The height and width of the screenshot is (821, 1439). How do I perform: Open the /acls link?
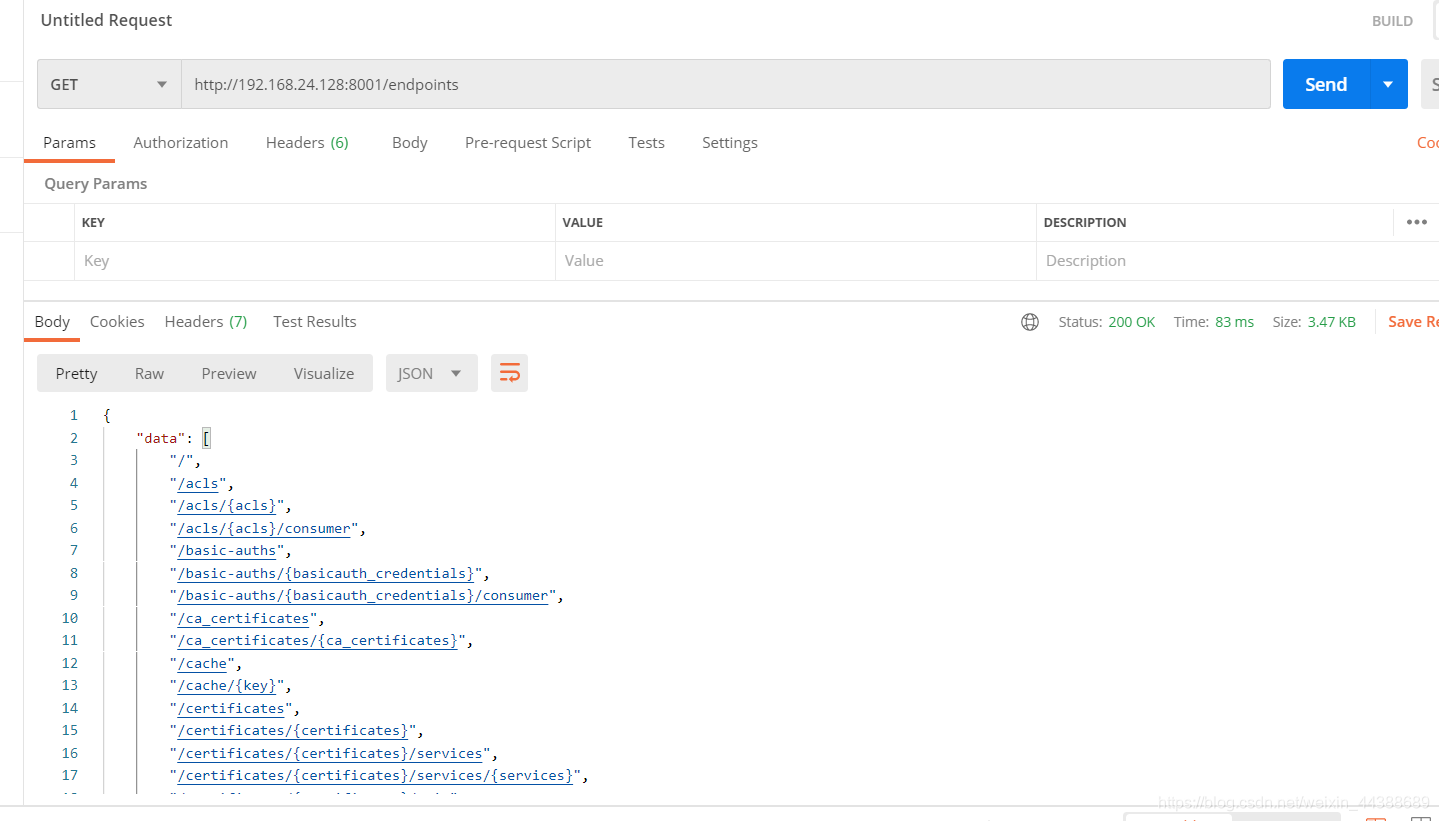click(x=198, y=483)
